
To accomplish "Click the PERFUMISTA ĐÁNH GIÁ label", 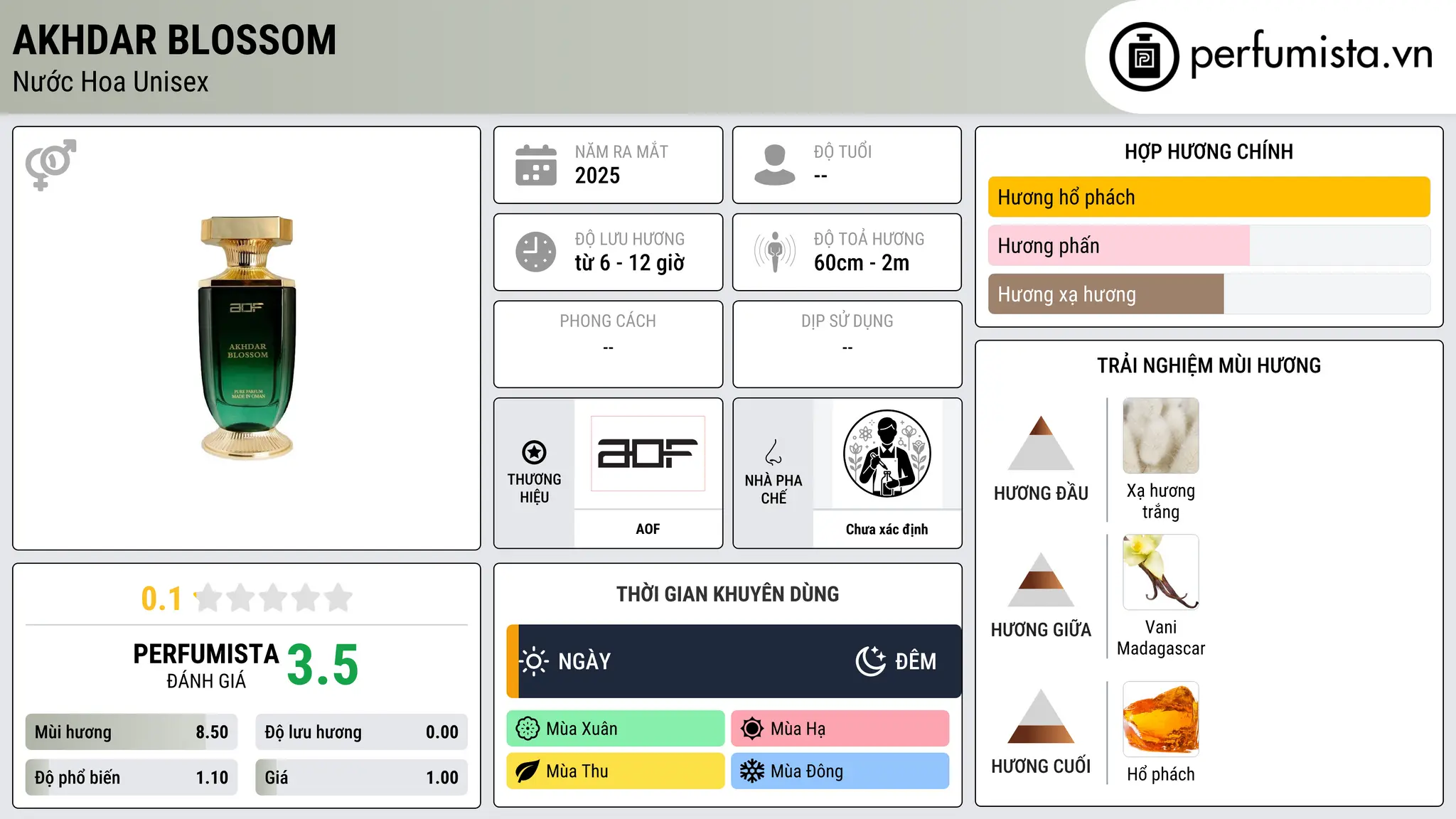I will click(x=206, y=665).
